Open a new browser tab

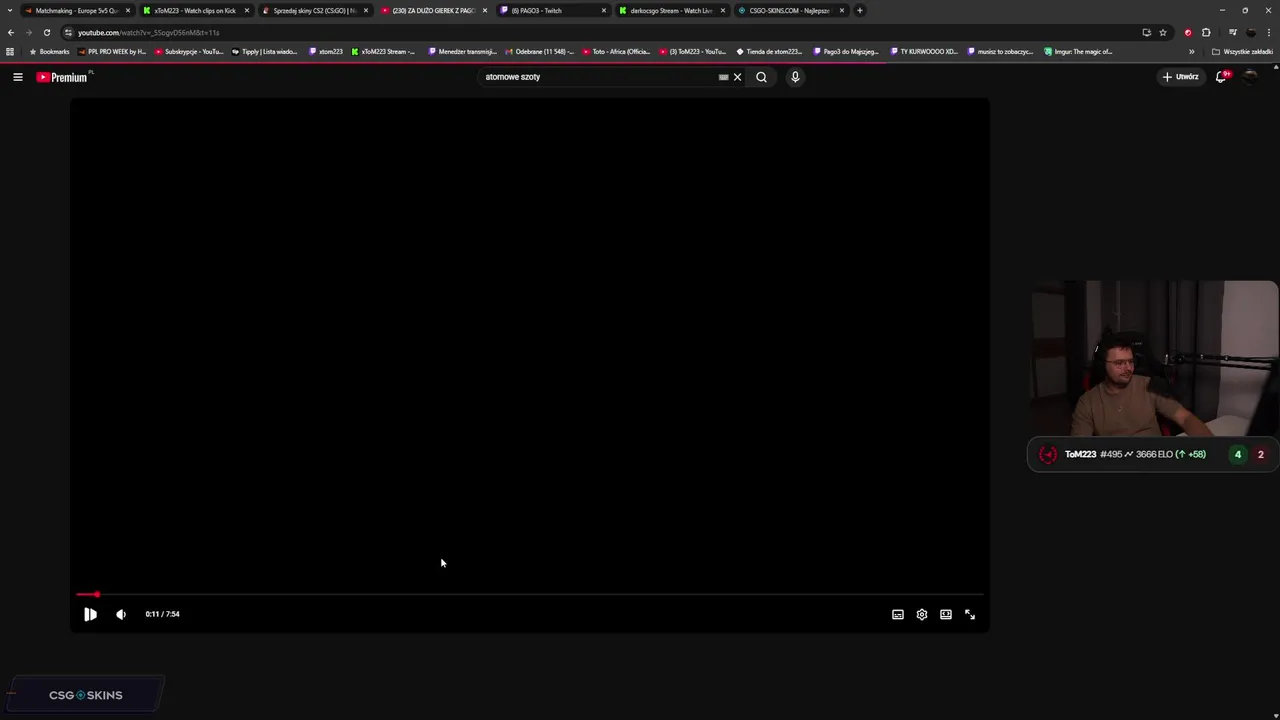tap(860, 10)
